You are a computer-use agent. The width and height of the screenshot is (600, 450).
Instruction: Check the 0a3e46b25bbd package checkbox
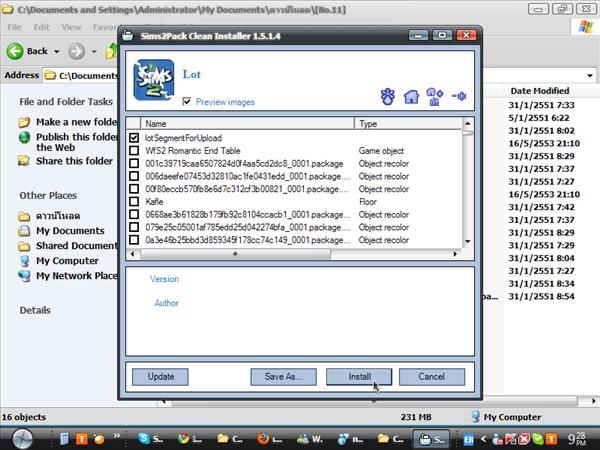134,240
